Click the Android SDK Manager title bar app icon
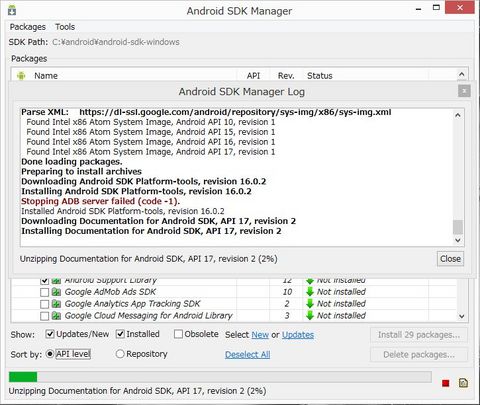Screen dimensions: 480x405 point(12,11)
